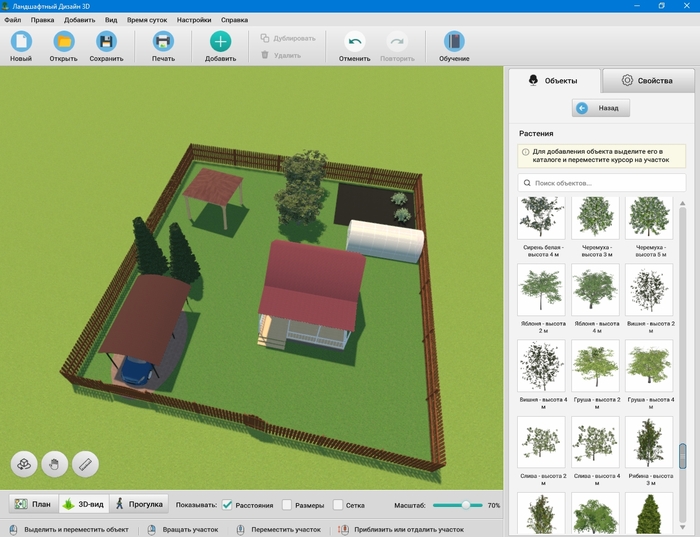This screenshot has width=700, height=537.
Task: Click catalog scrollbar down arrow
Action: [682, 527]
